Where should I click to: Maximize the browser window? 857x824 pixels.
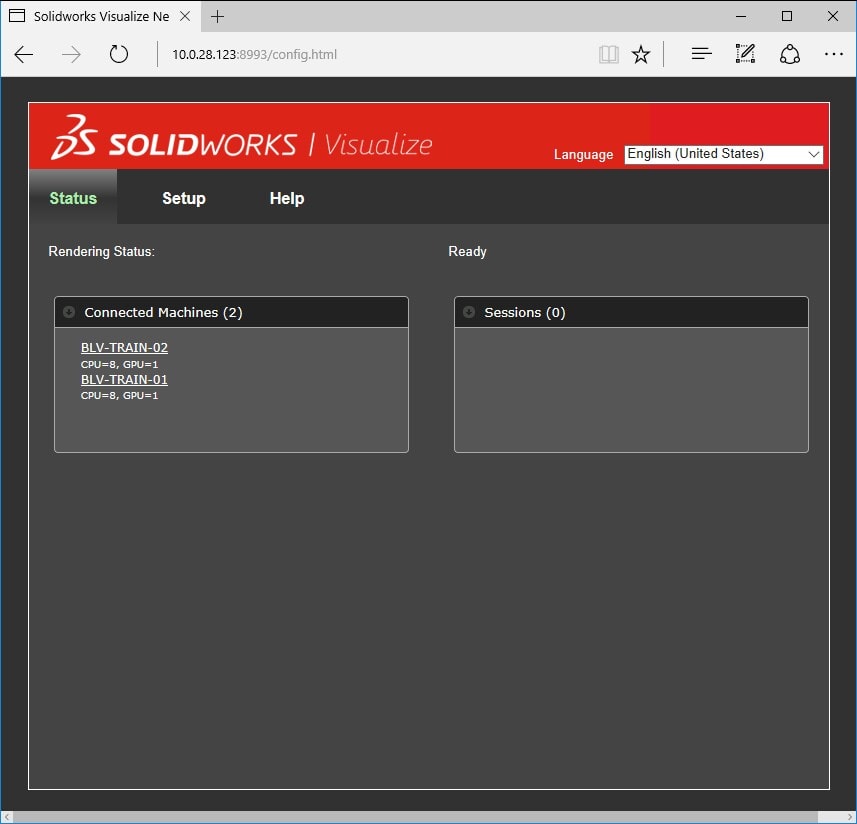click(787, 16)
